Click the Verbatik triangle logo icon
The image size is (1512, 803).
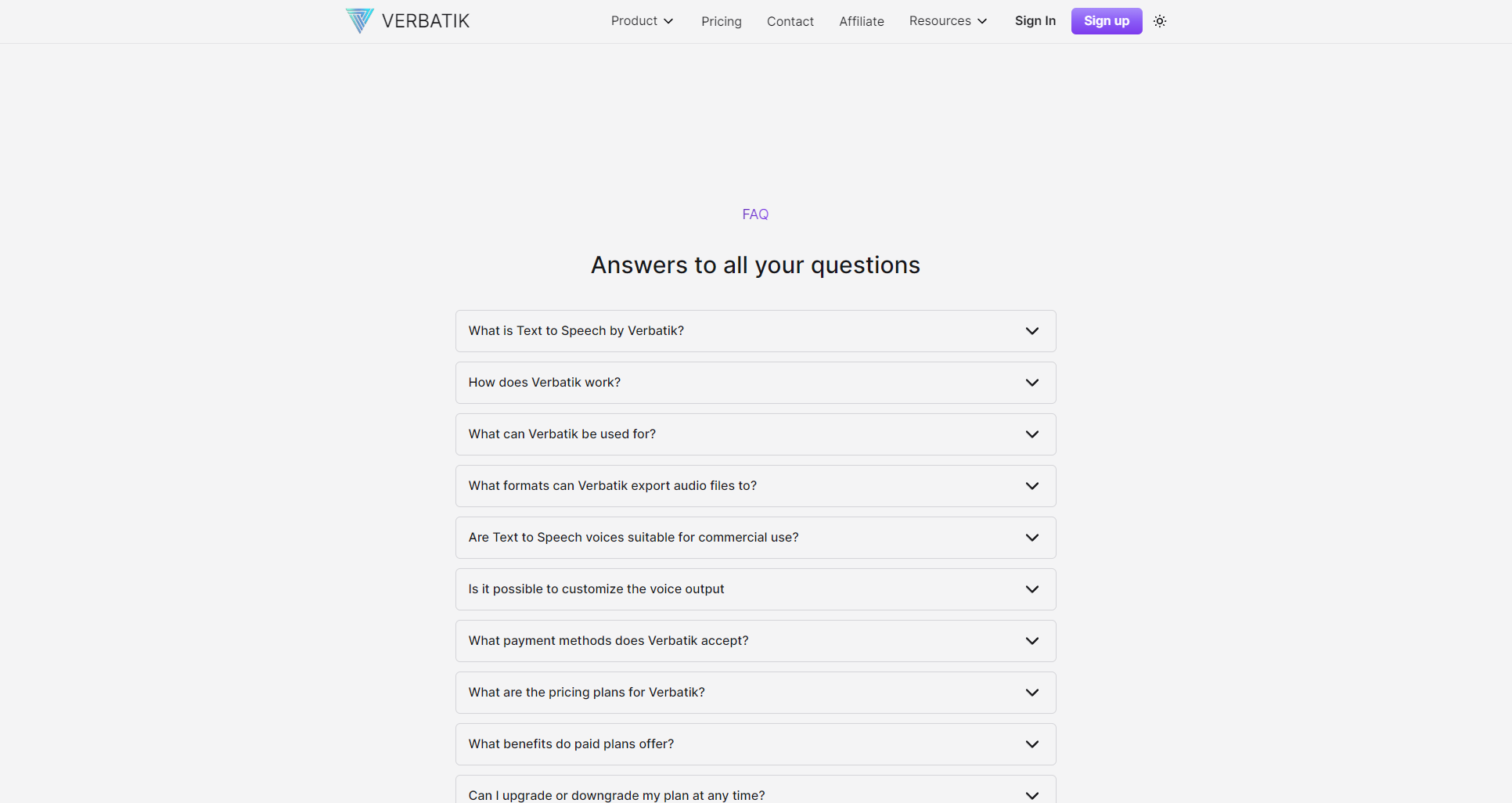pyautogui.click(x=359, y=20)
